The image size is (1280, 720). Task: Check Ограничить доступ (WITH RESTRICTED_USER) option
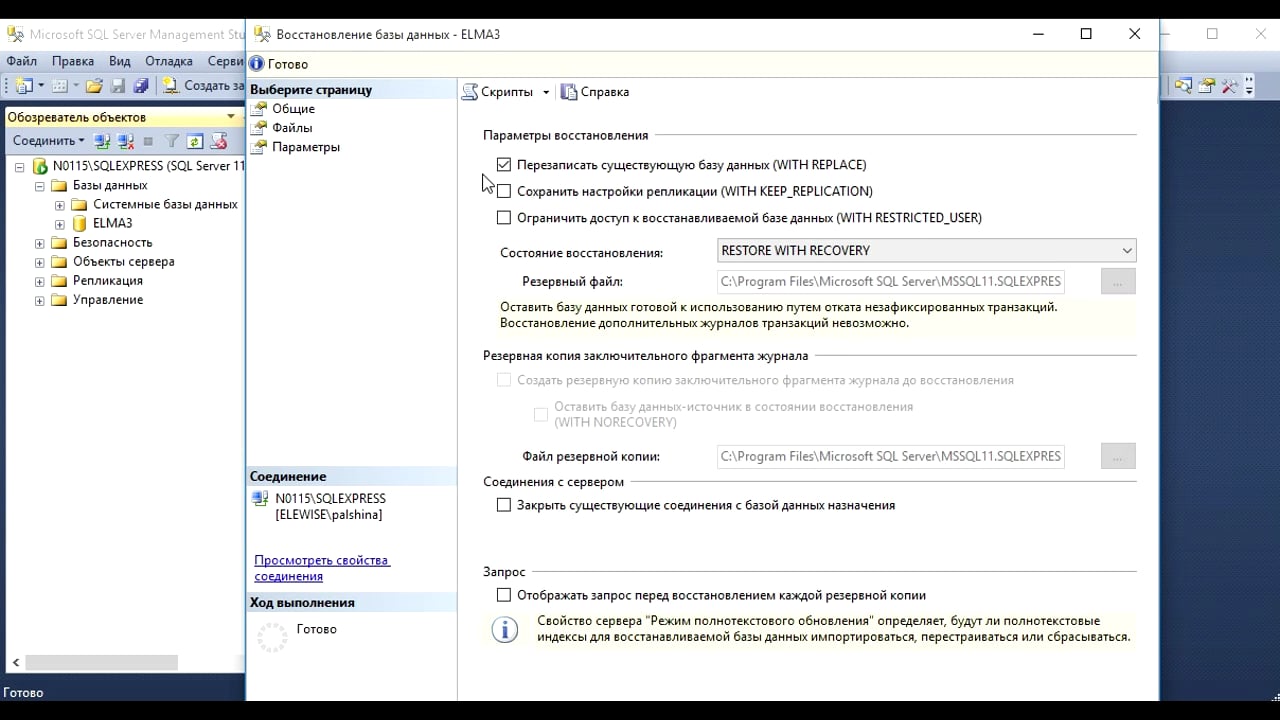(504, 217)
